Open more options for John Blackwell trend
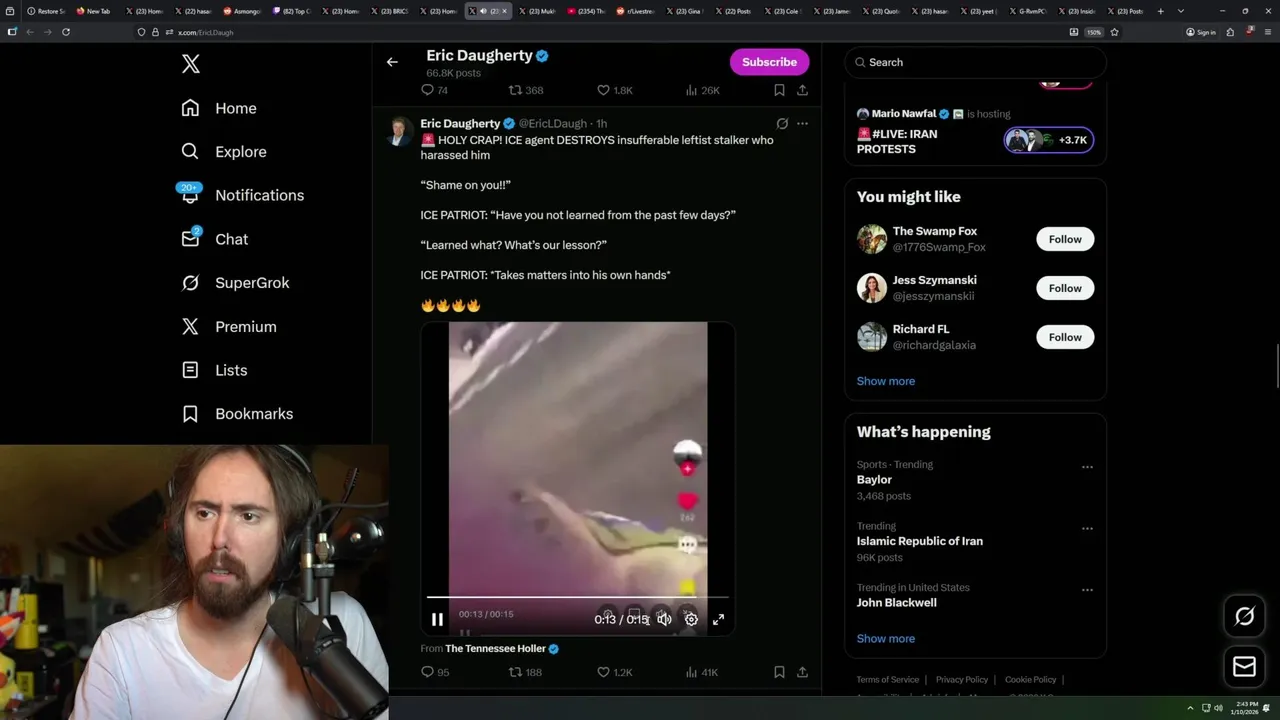This screenshot has height=720, width=1280. click(1087, 590)
